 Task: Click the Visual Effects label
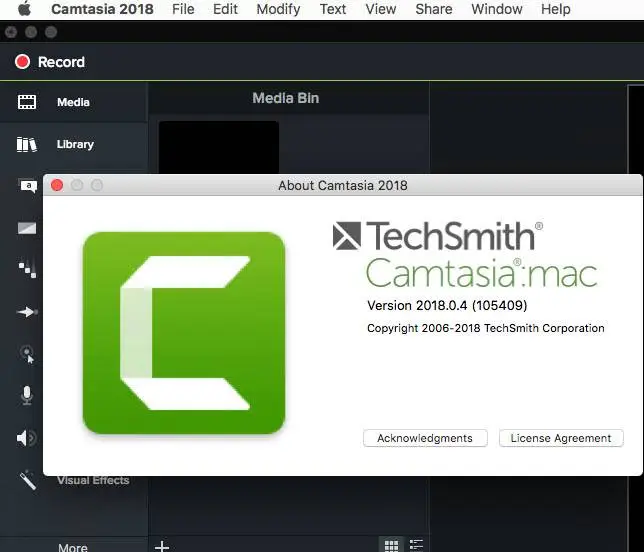(x=93, y=480)
